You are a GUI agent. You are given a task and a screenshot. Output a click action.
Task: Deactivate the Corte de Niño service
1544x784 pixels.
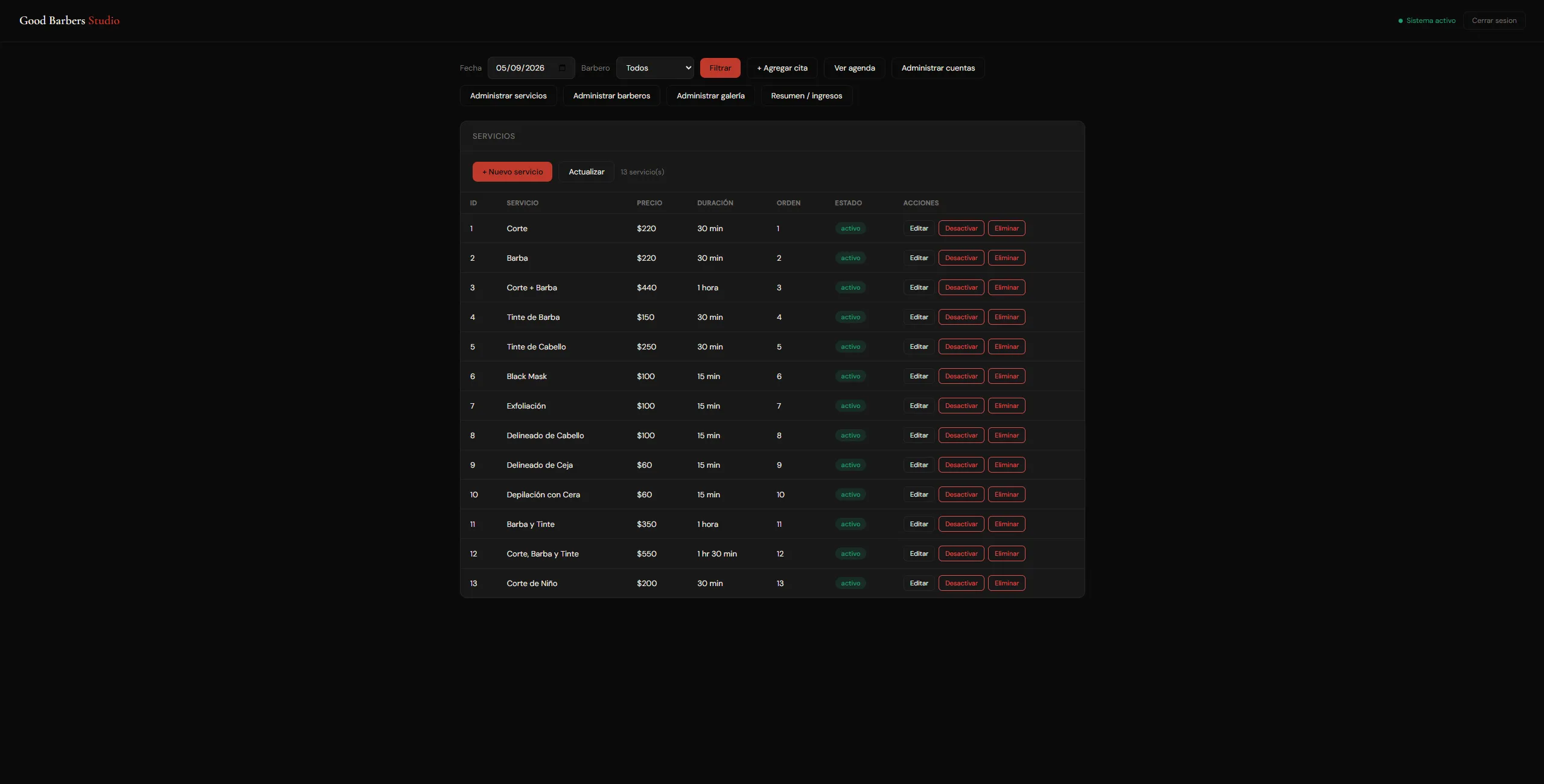coord(961,583)
